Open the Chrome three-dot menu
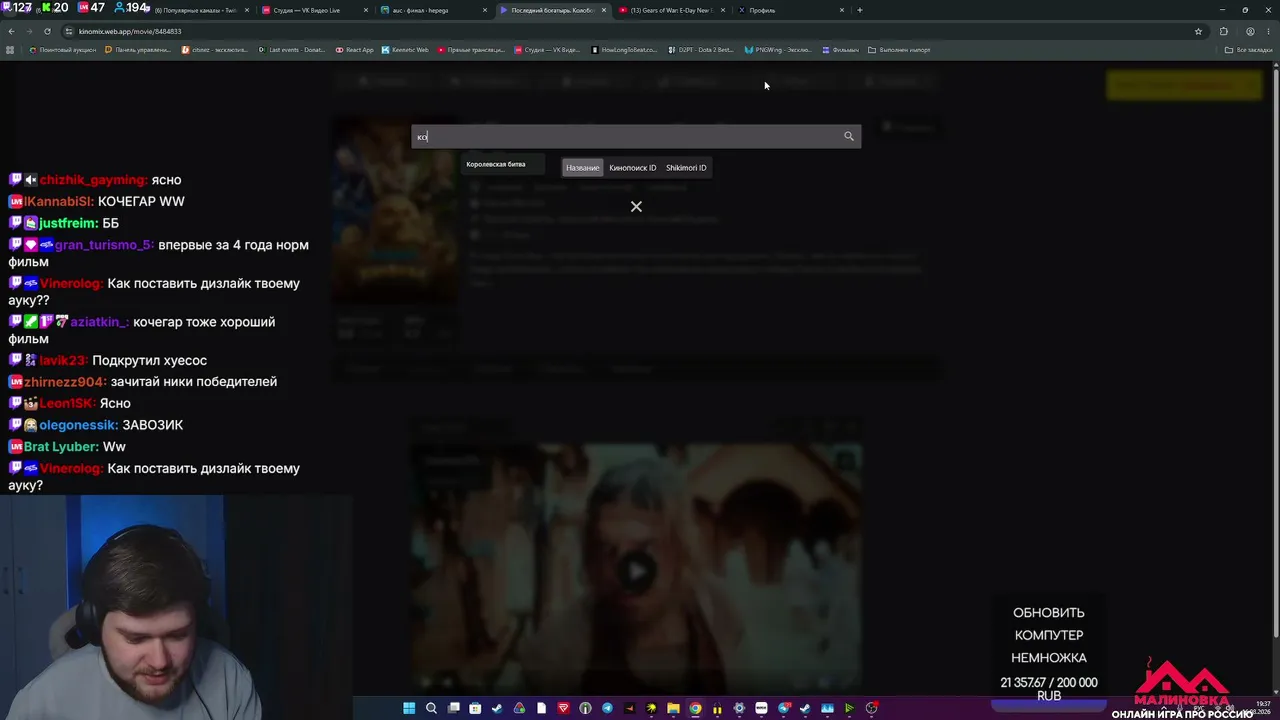This screenshot has height=720, width=1280. pos(1268,31)
